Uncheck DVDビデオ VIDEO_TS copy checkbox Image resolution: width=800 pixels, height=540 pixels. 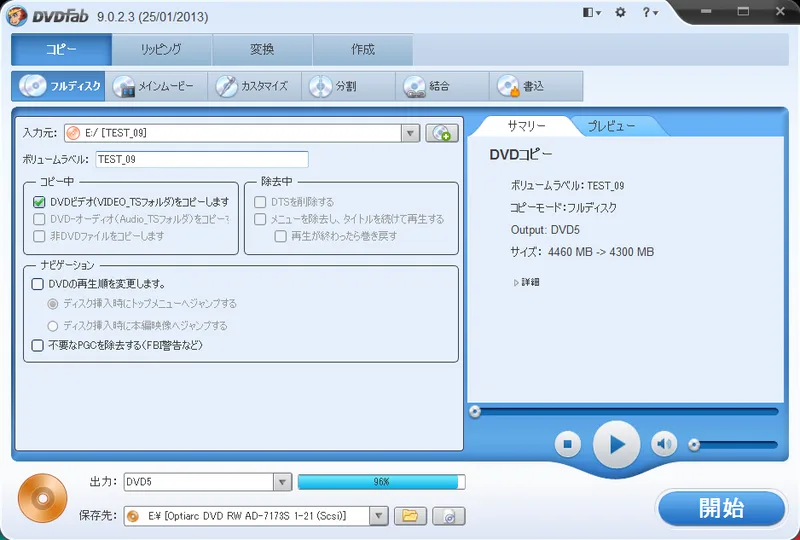point(39,202)
